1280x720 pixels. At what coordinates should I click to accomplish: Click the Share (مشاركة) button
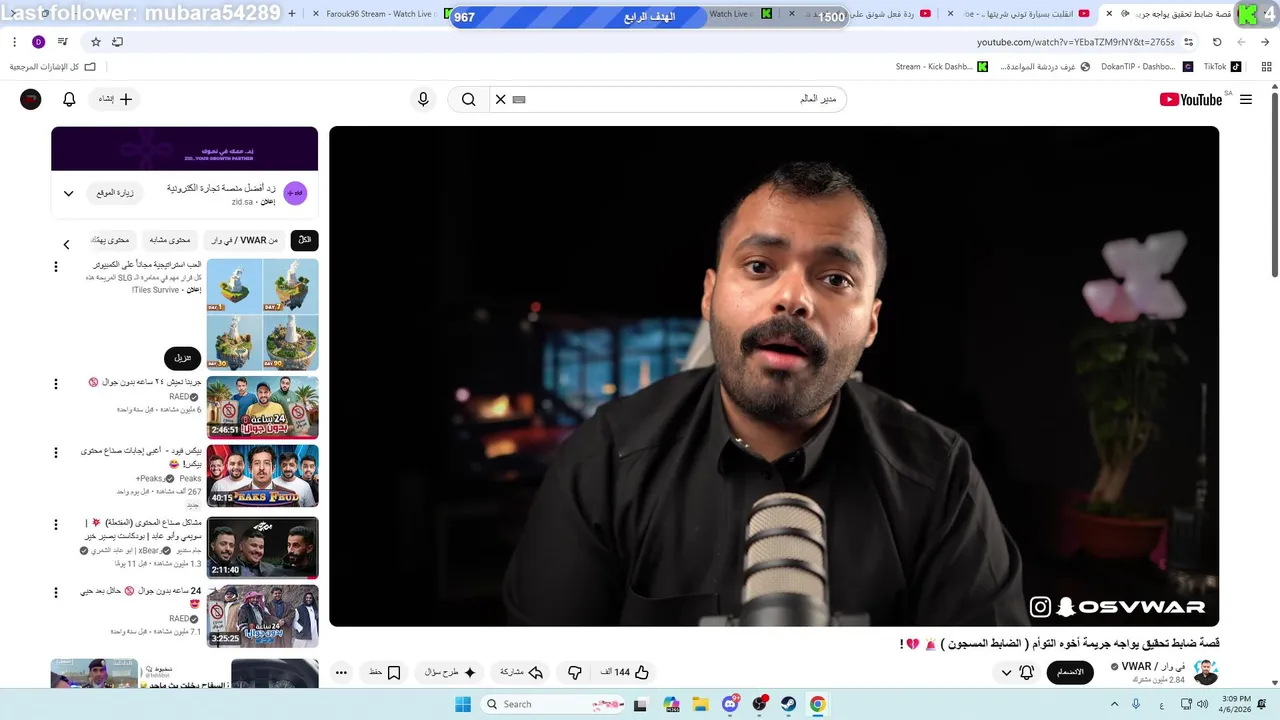521,673
